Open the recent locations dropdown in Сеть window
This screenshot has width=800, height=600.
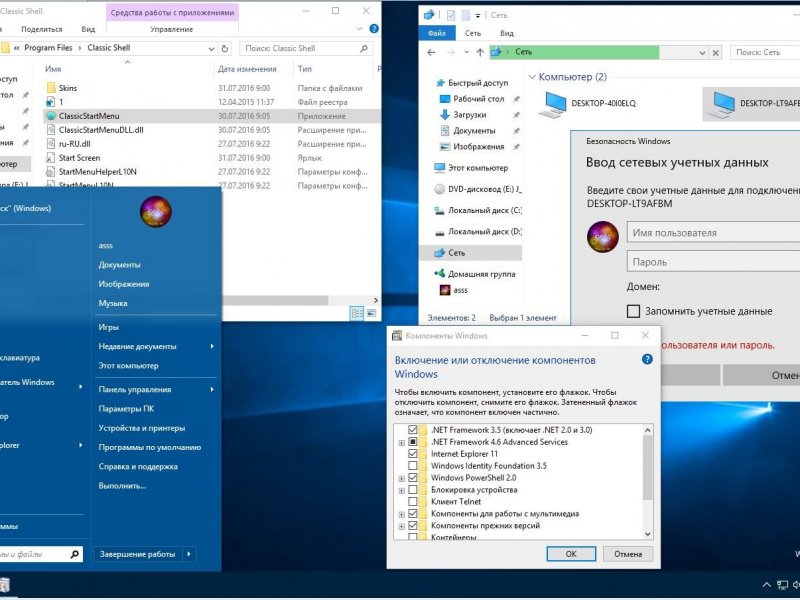[x=466, y=52]
